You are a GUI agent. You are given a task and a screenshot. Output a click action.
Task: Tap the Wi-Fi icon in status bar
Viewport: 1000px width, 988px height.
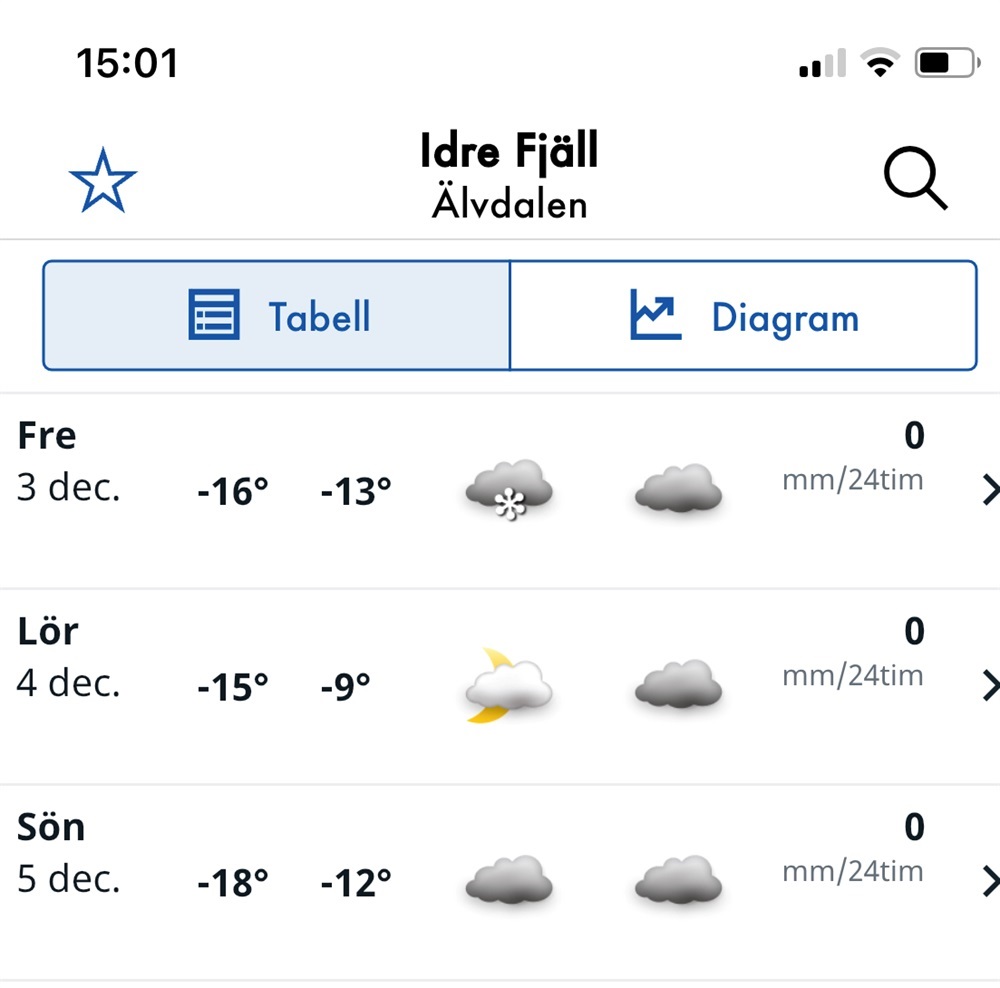880,63
